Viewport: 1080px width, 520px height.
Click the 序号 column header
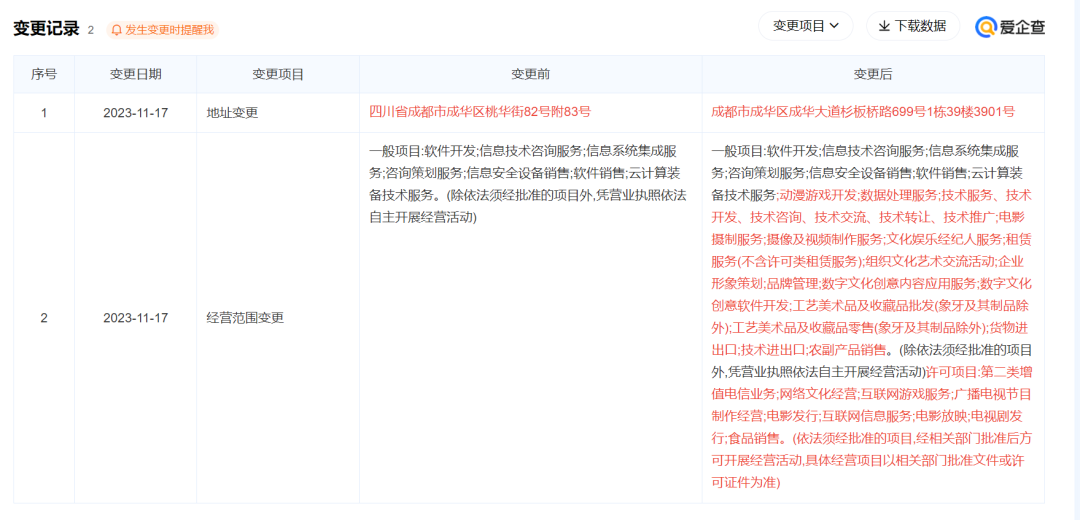[x=44, y=74]
